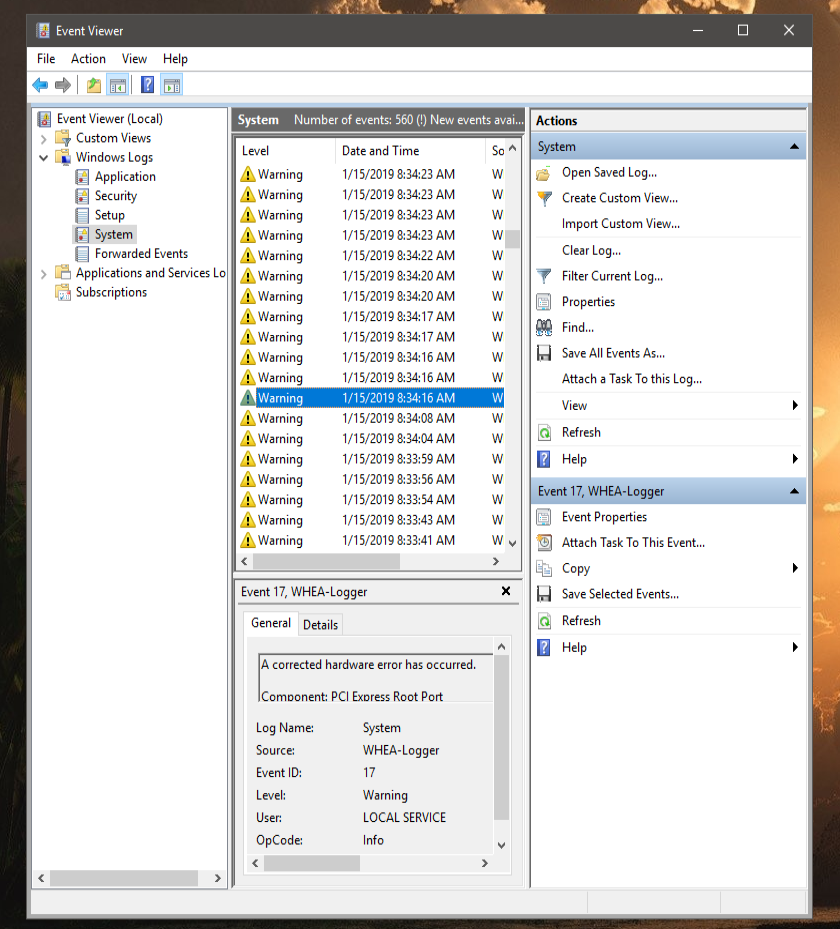
Task: Collapse the Windows Logs tree node
Action: click(43, 158)
